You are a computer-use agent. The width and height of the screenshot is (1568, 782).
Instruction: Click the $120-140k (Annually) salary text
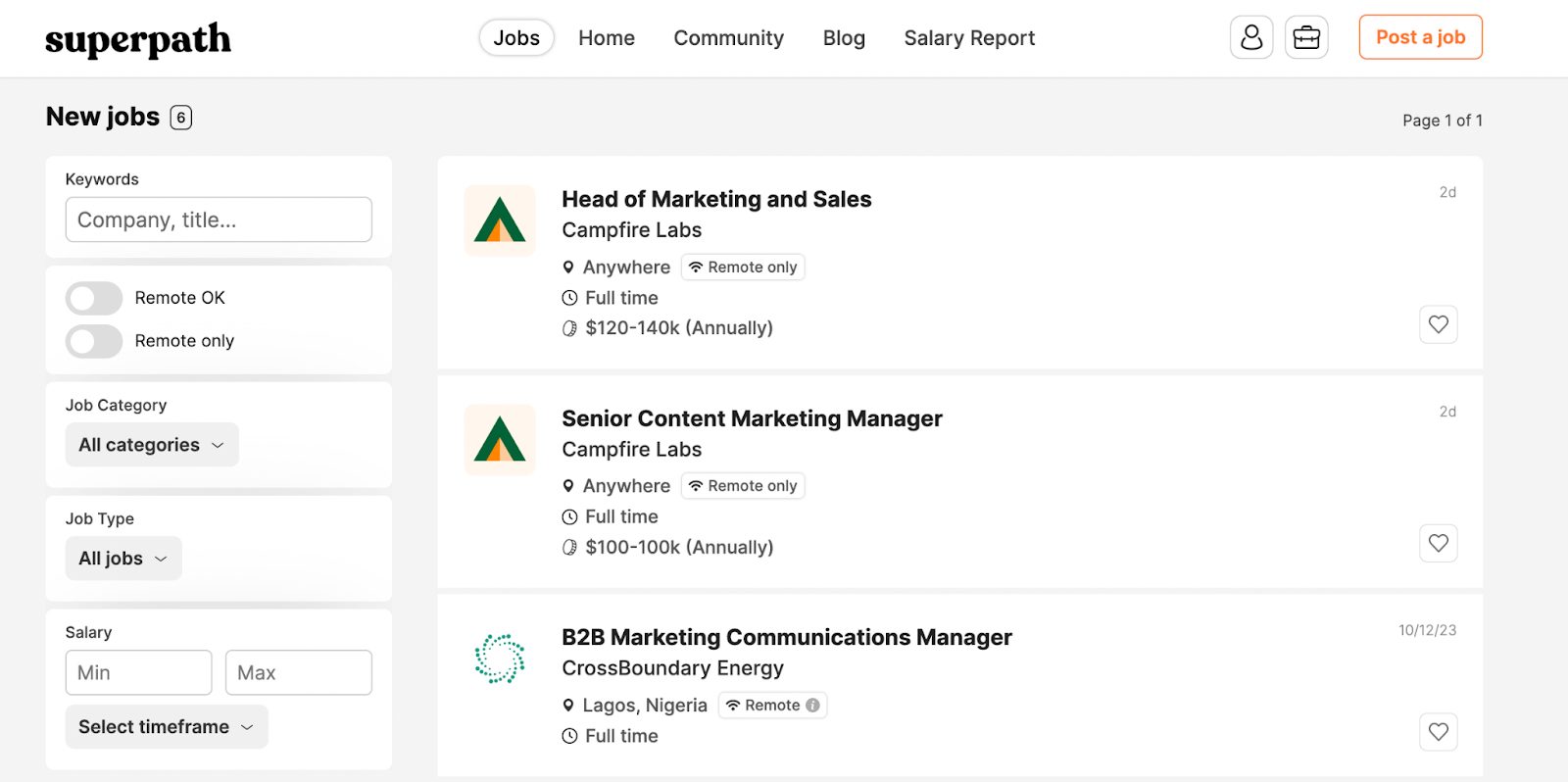(x=679, y=328)
